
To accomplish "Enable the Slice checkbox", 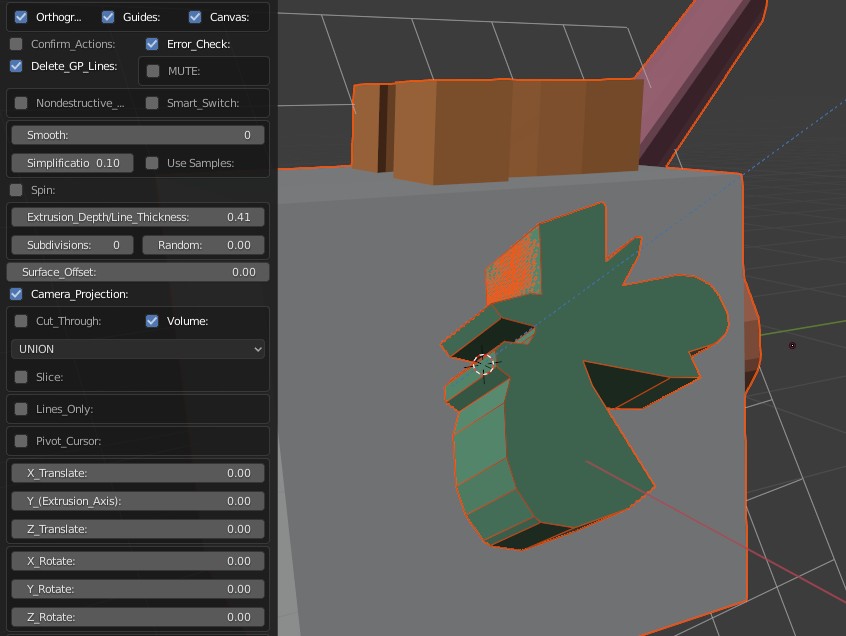I will (x=21, y=377).
